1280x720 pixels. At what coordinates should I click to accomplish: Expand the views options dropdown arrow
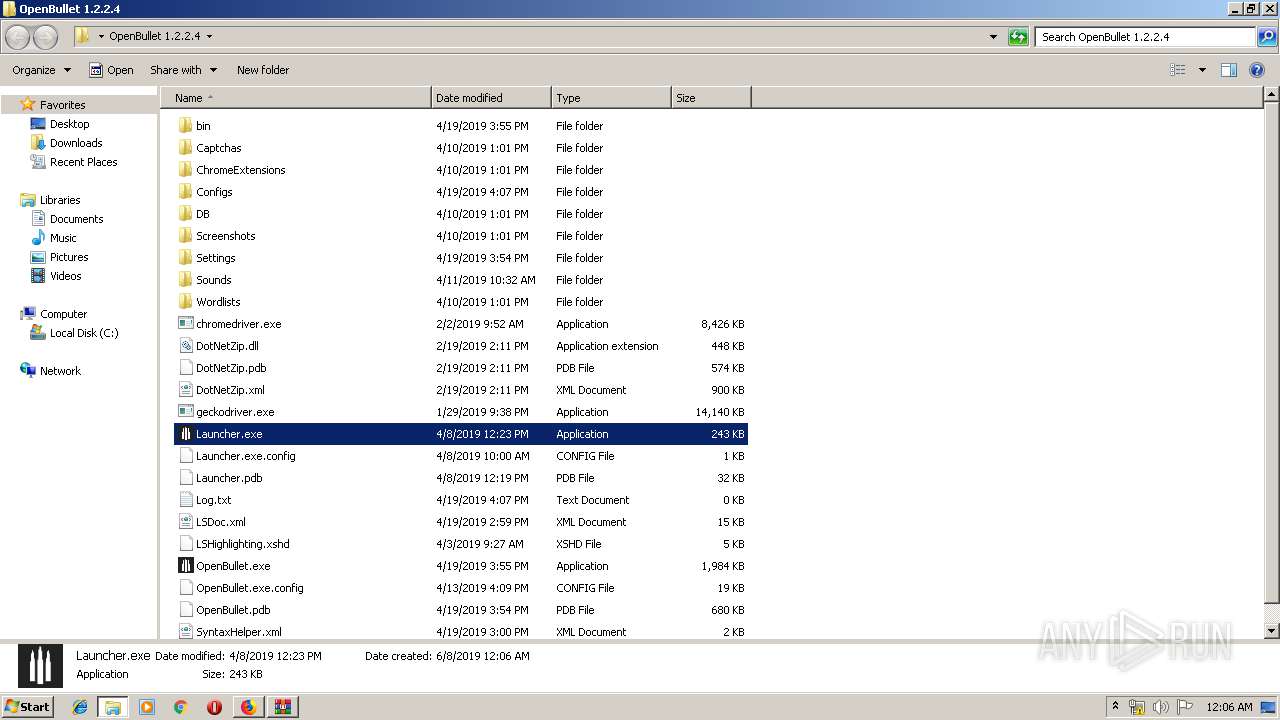[1202, 70]
